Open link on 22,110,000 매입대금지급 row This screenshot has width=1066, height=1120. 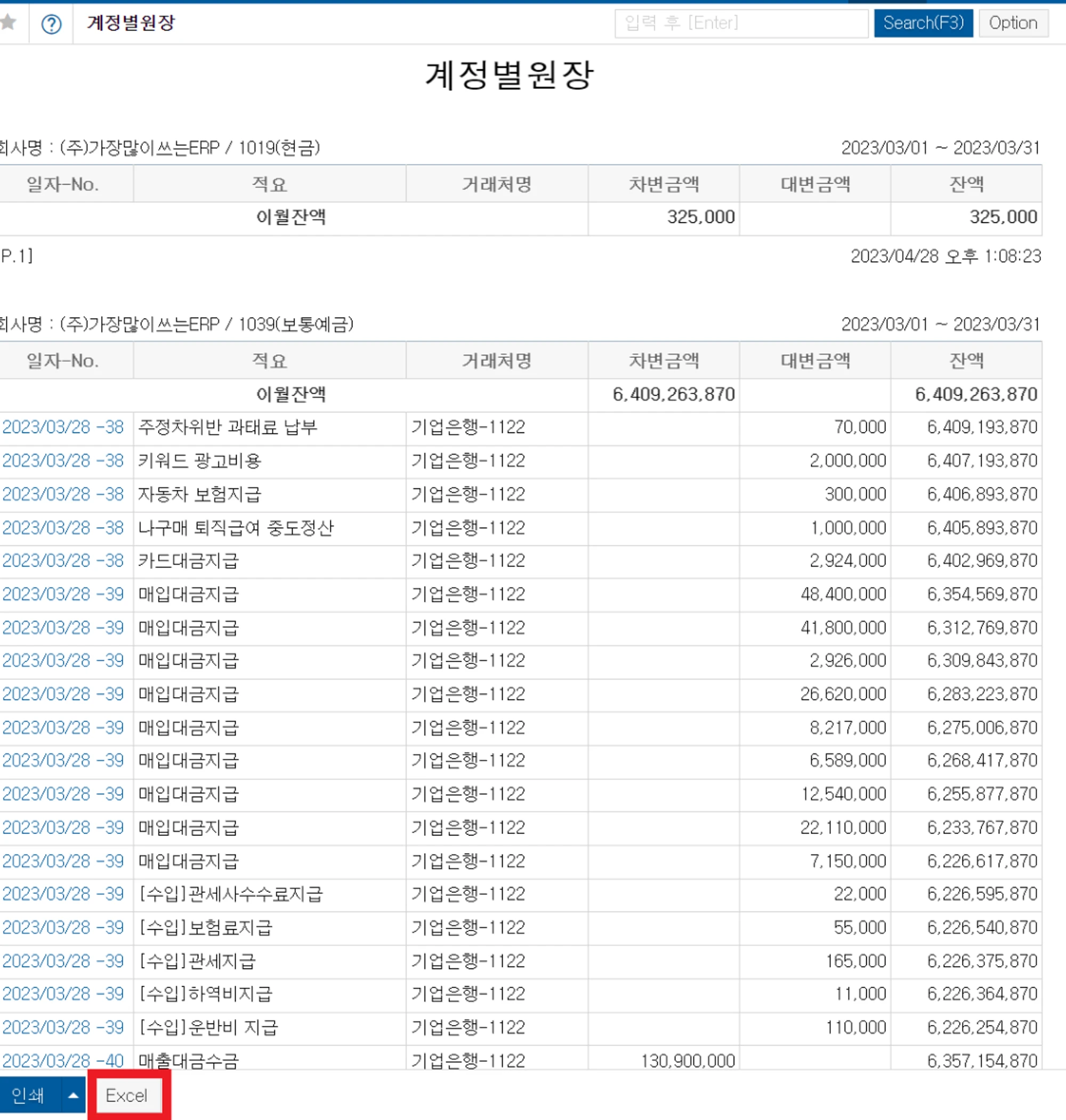point(63,827)
